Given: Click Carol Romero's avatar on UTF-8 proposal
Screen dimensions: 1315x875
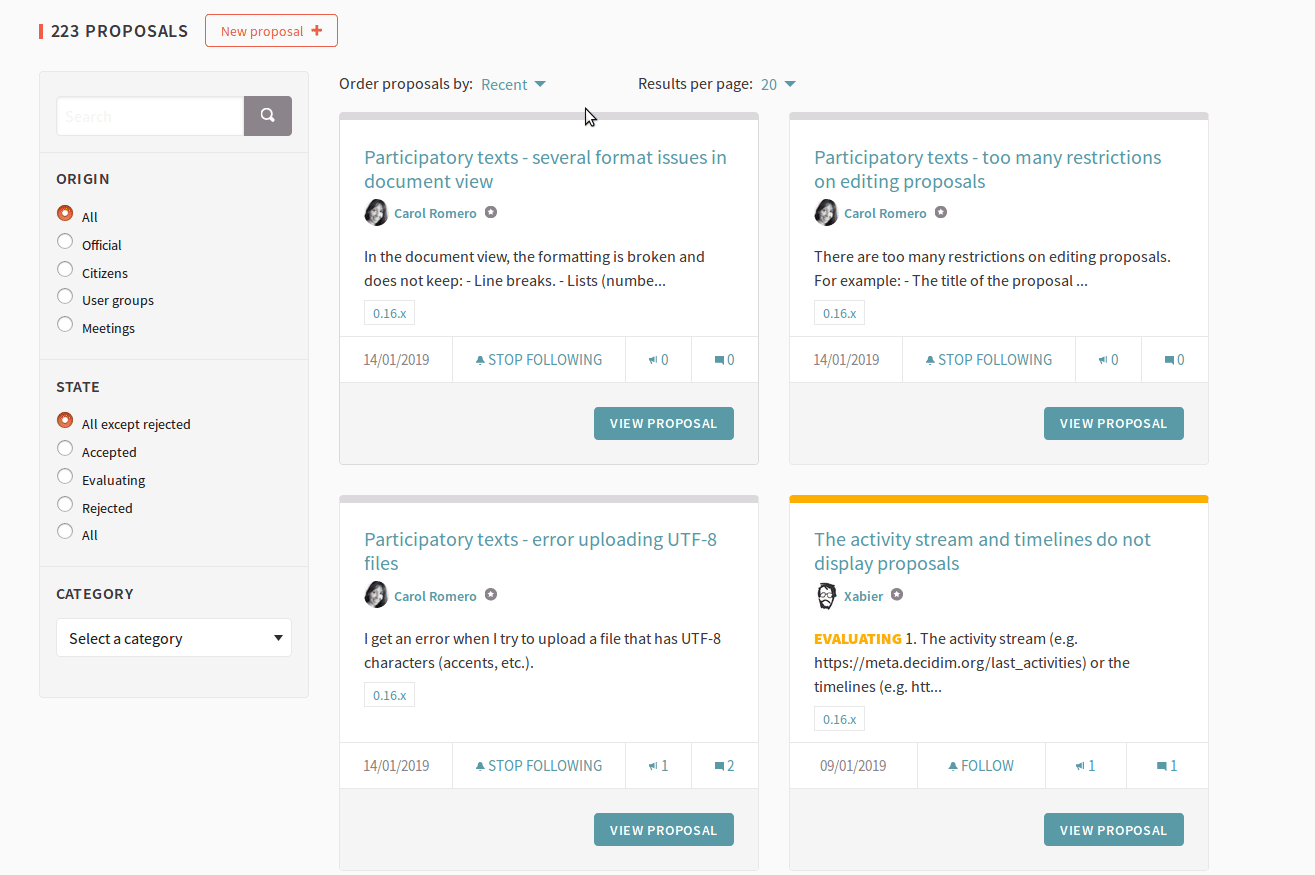Looking at the screenshot, I should point(376,595).
